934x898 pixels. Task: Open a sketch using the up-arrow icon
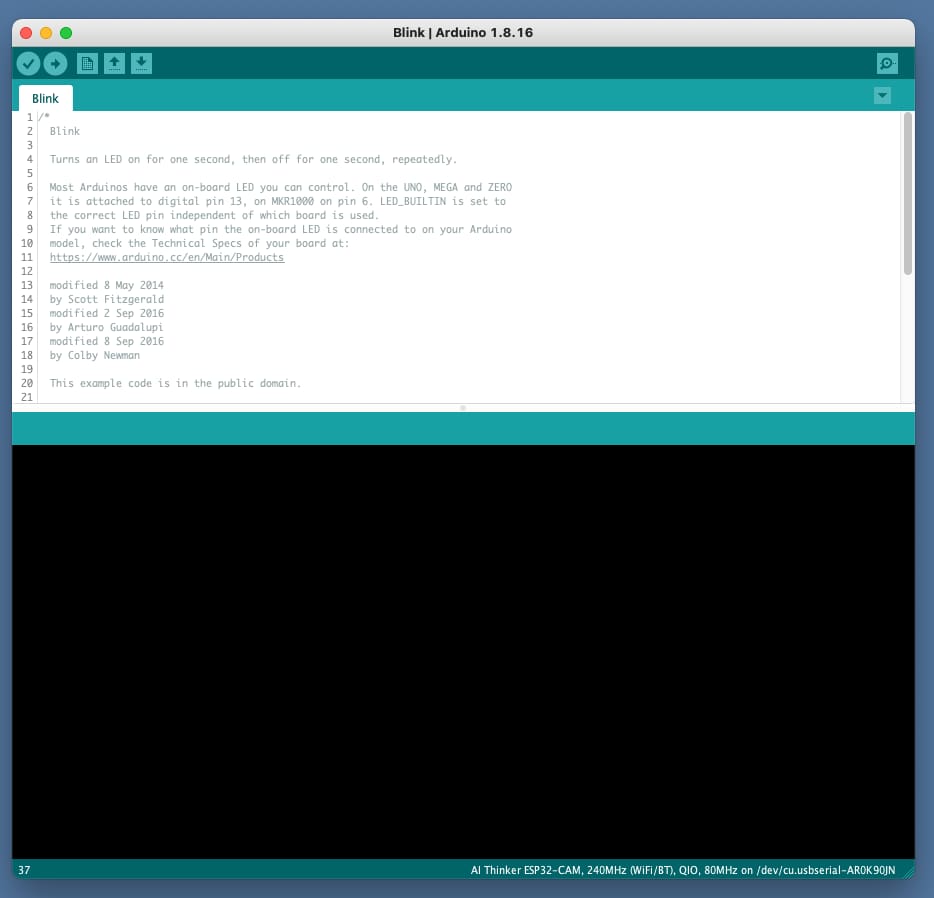click(115, 64)
